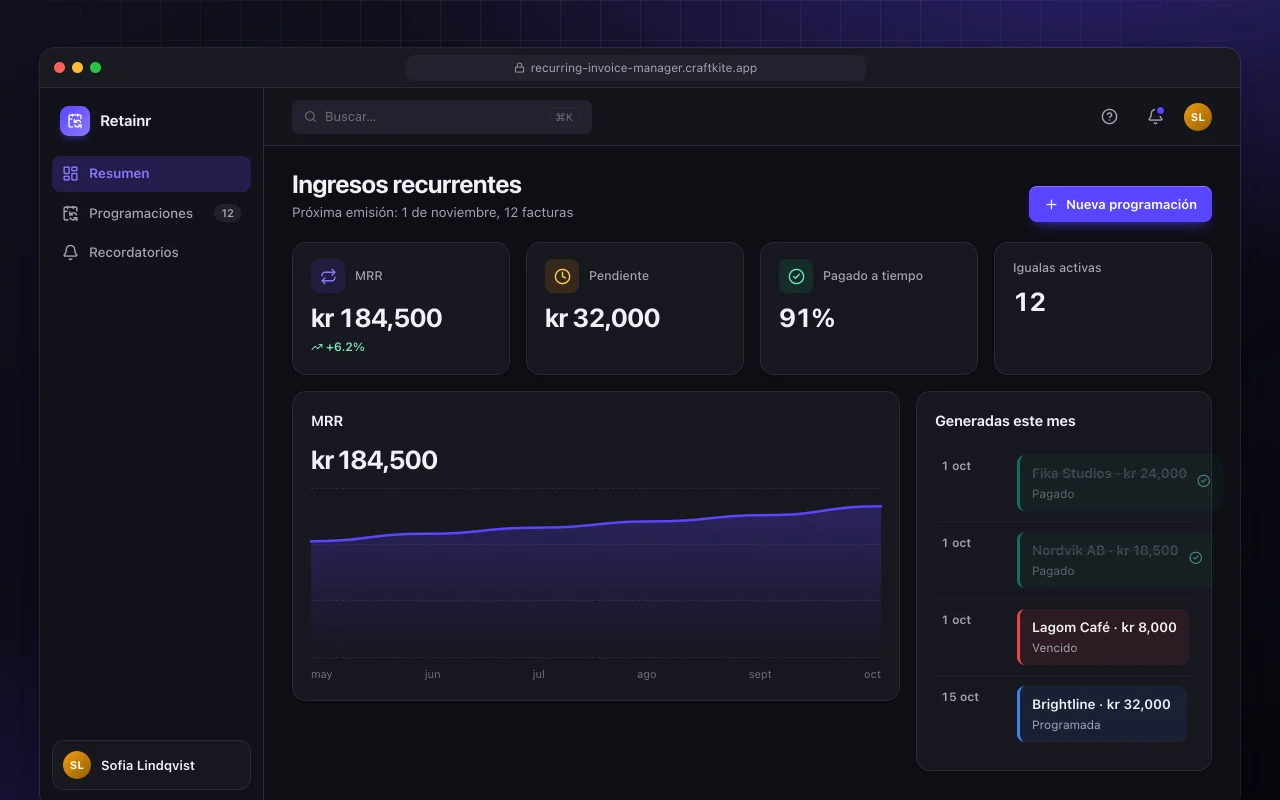Open the Sofia Lindqvist profile button
This screenshot has height=800, width=1280.
[151, 765]
